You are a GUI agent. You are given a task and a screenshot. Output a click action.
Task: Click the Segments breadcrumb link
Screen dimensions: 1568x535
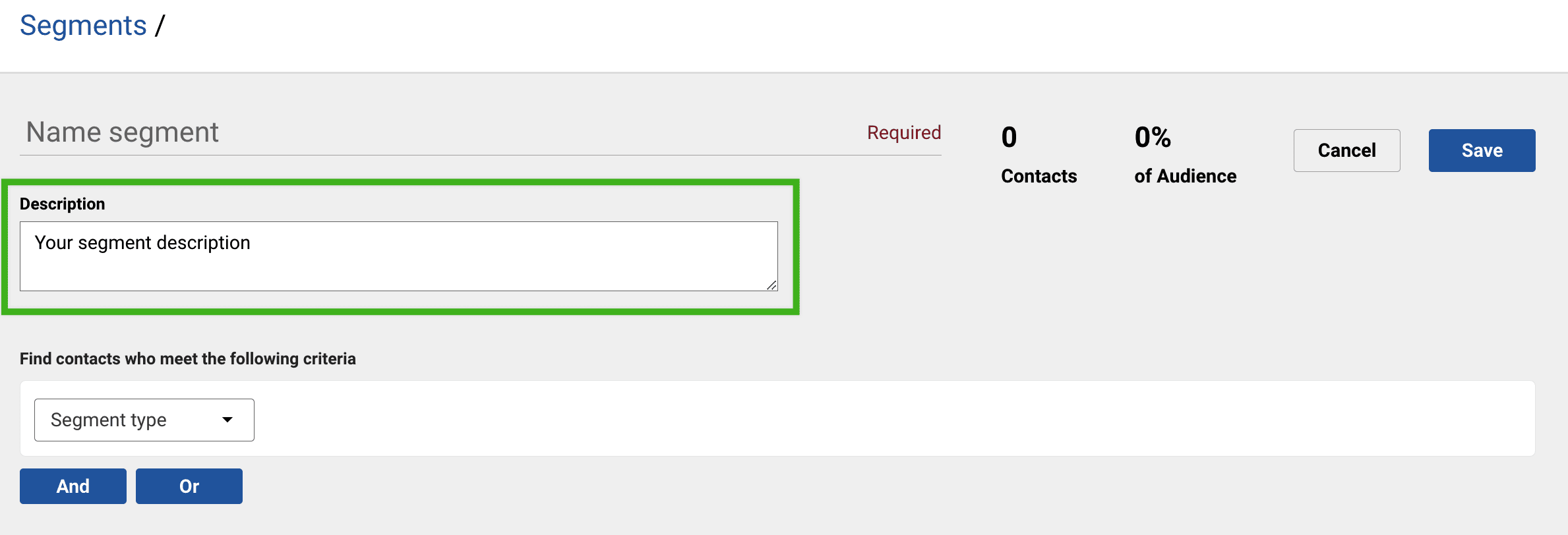coord(83,26)
